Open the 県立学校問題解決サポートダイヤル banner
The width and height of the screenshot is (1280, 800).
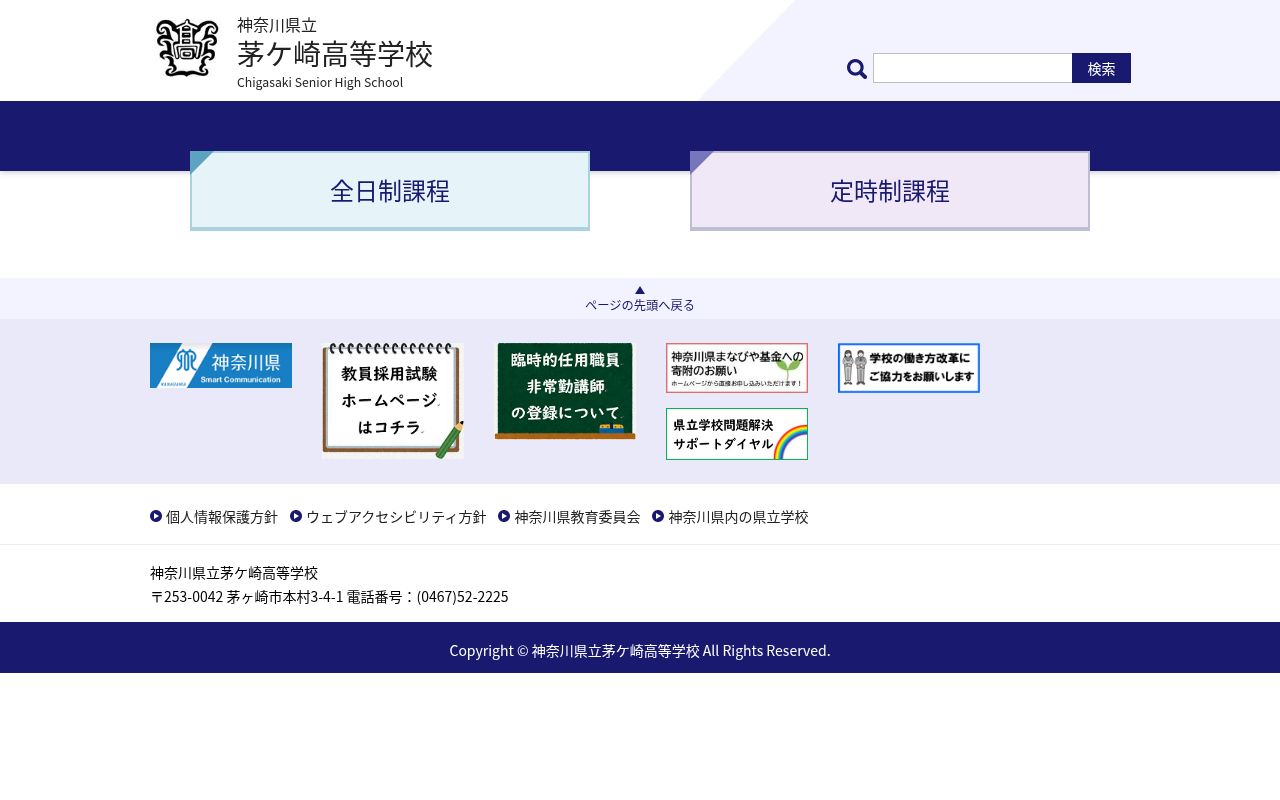point(737,434)
